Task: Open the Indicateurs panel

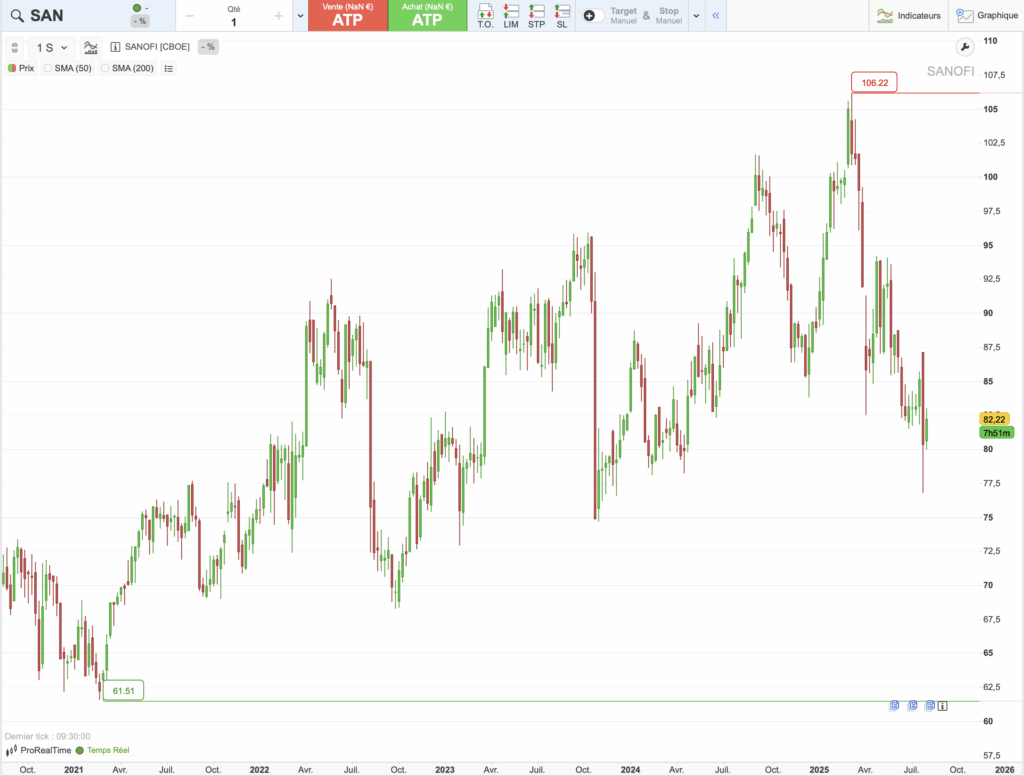Action: [x=908, y=15]
